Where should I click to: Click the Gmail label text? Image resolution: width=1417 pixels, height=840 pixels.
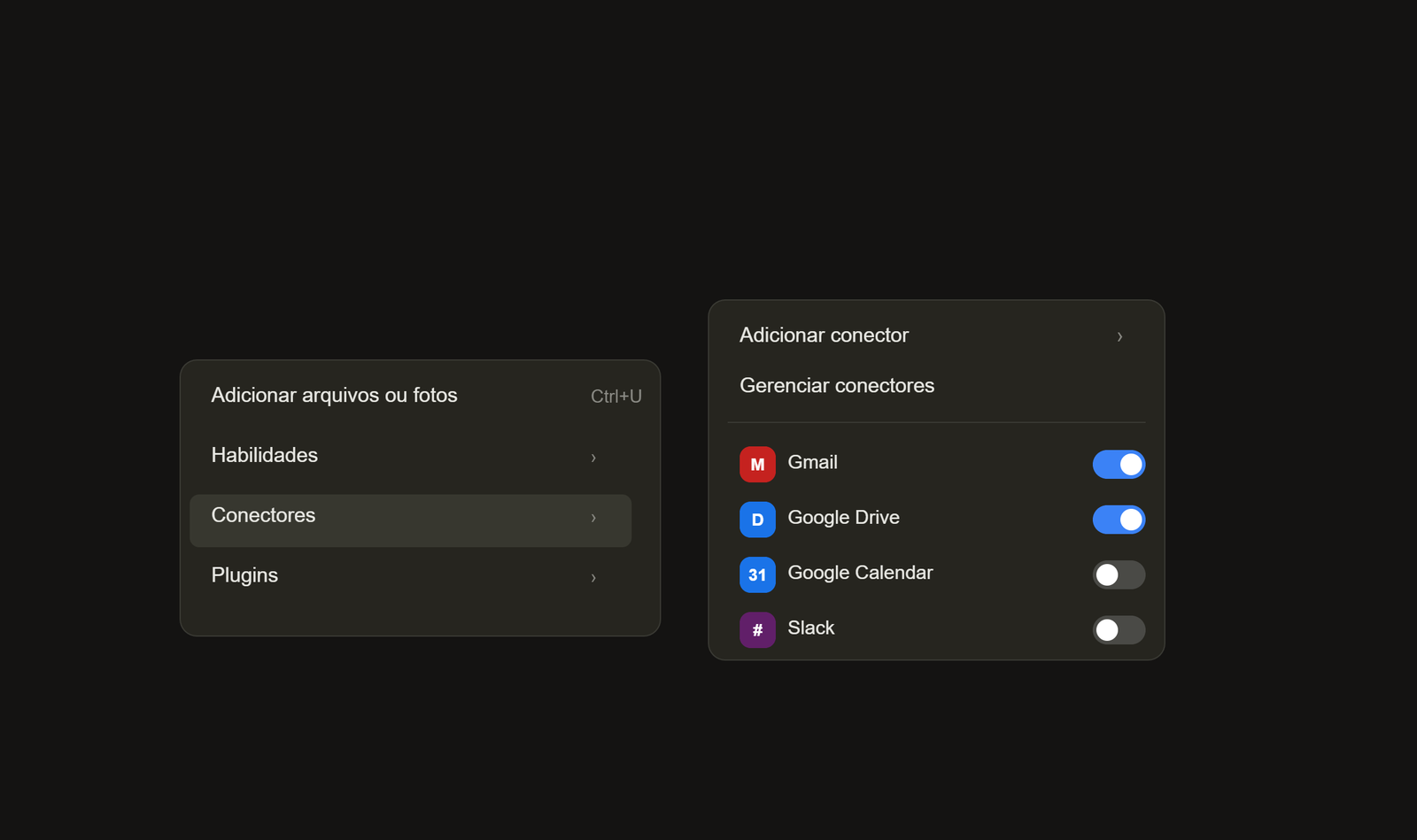tap(812, 462)
